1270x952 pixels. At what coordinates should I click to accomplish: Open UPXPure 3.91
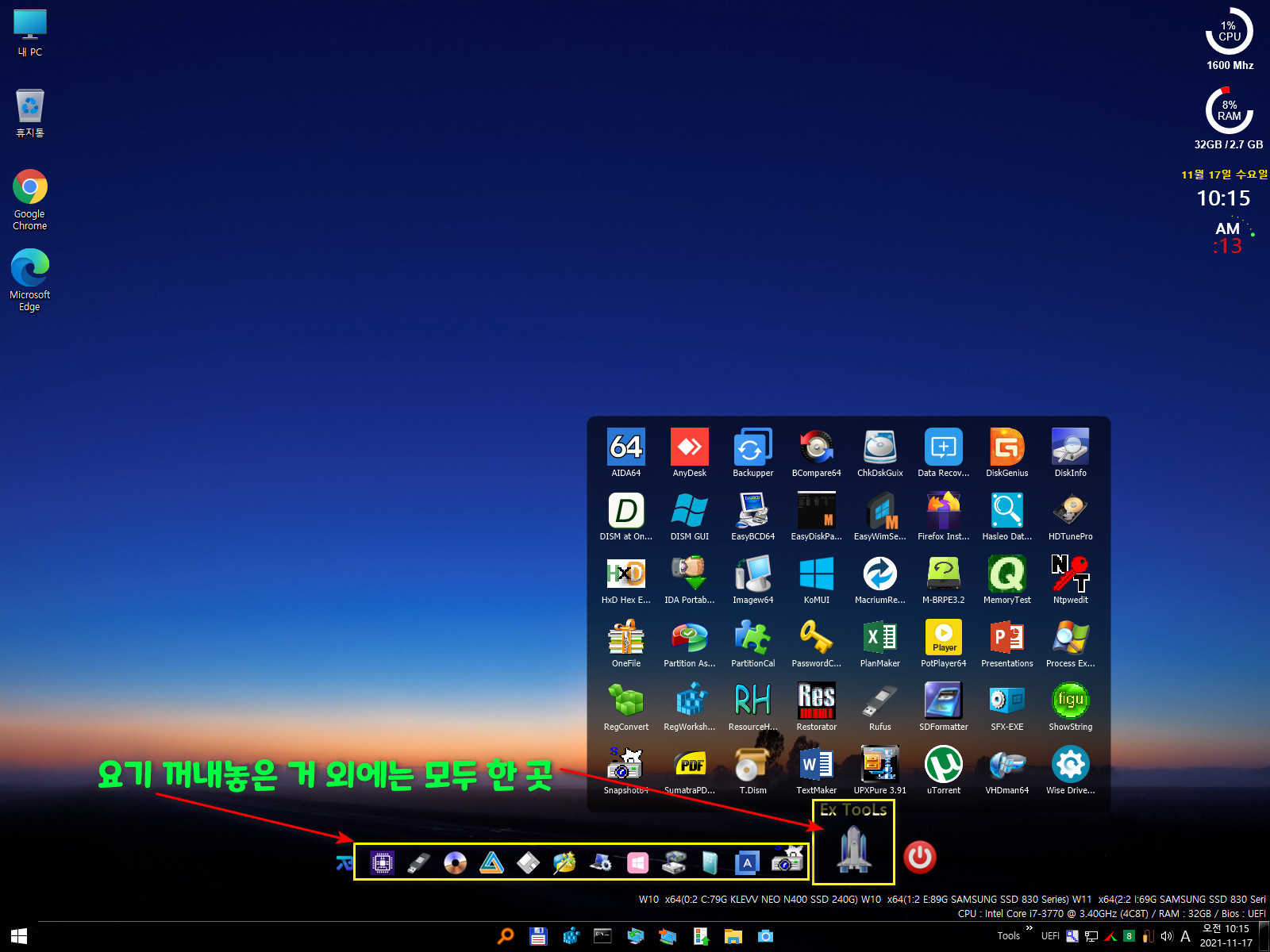pos(879,765)
